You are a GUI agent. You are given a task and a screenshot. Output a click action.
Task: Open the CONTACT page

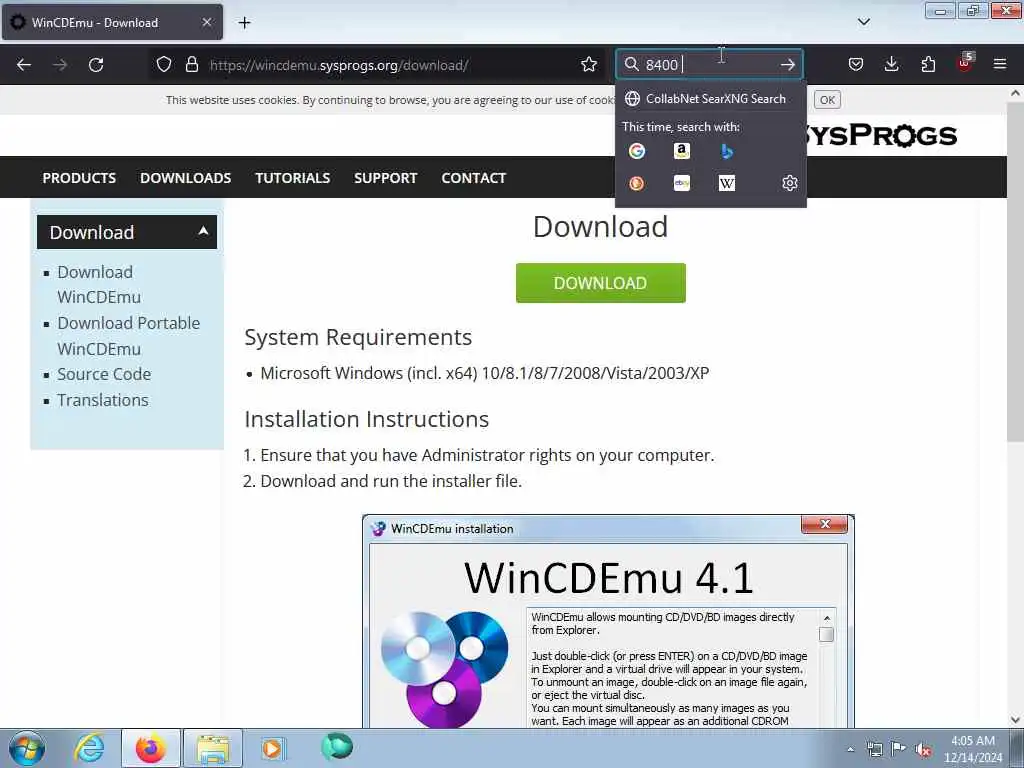(x=473, y=178)
